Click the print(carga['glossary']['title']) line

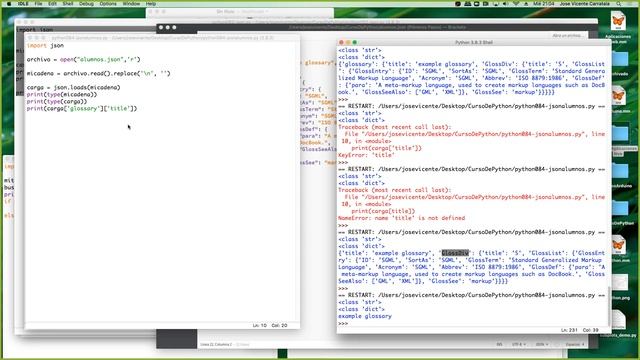pos(82,108)
